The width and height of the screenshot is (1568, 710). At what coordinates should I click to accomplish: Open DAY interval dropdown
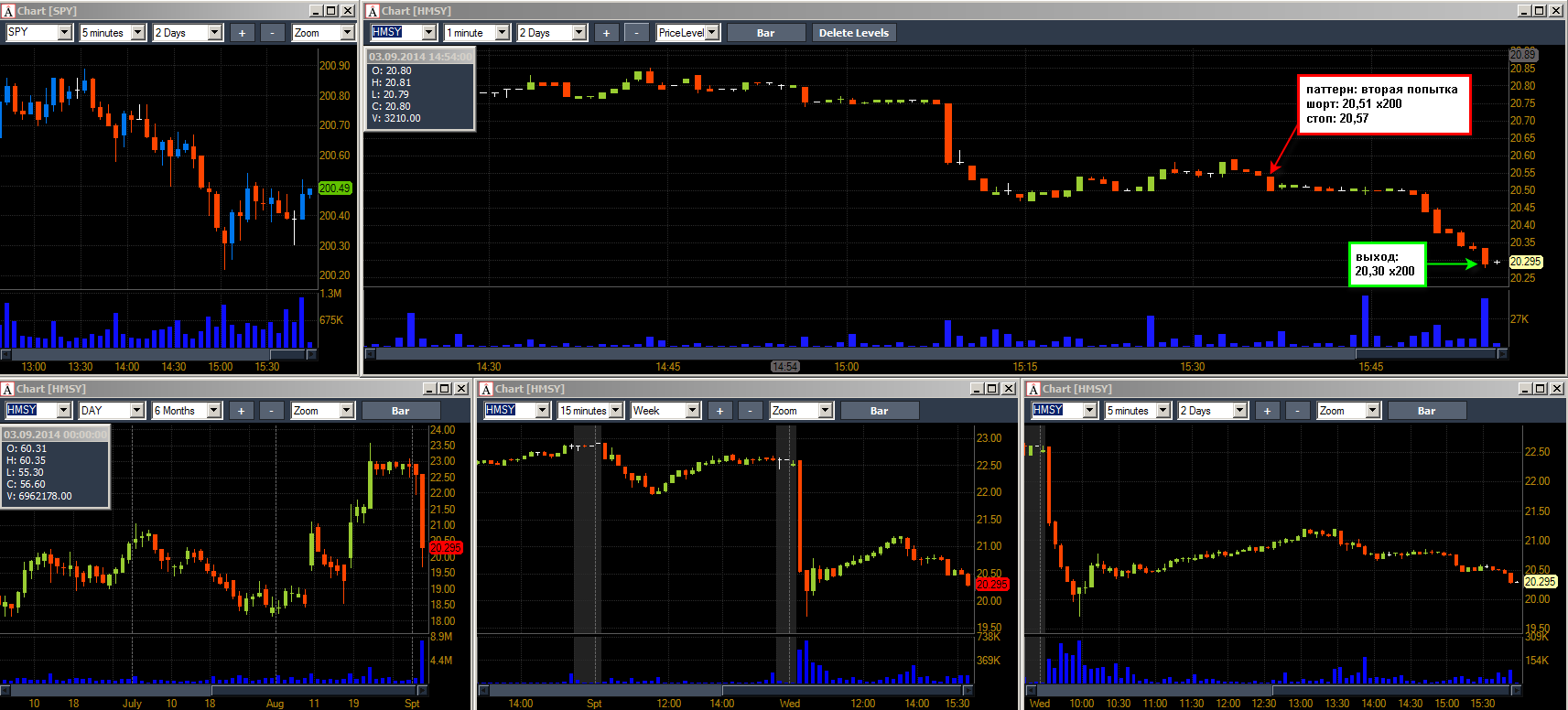(x=137, y=411)
